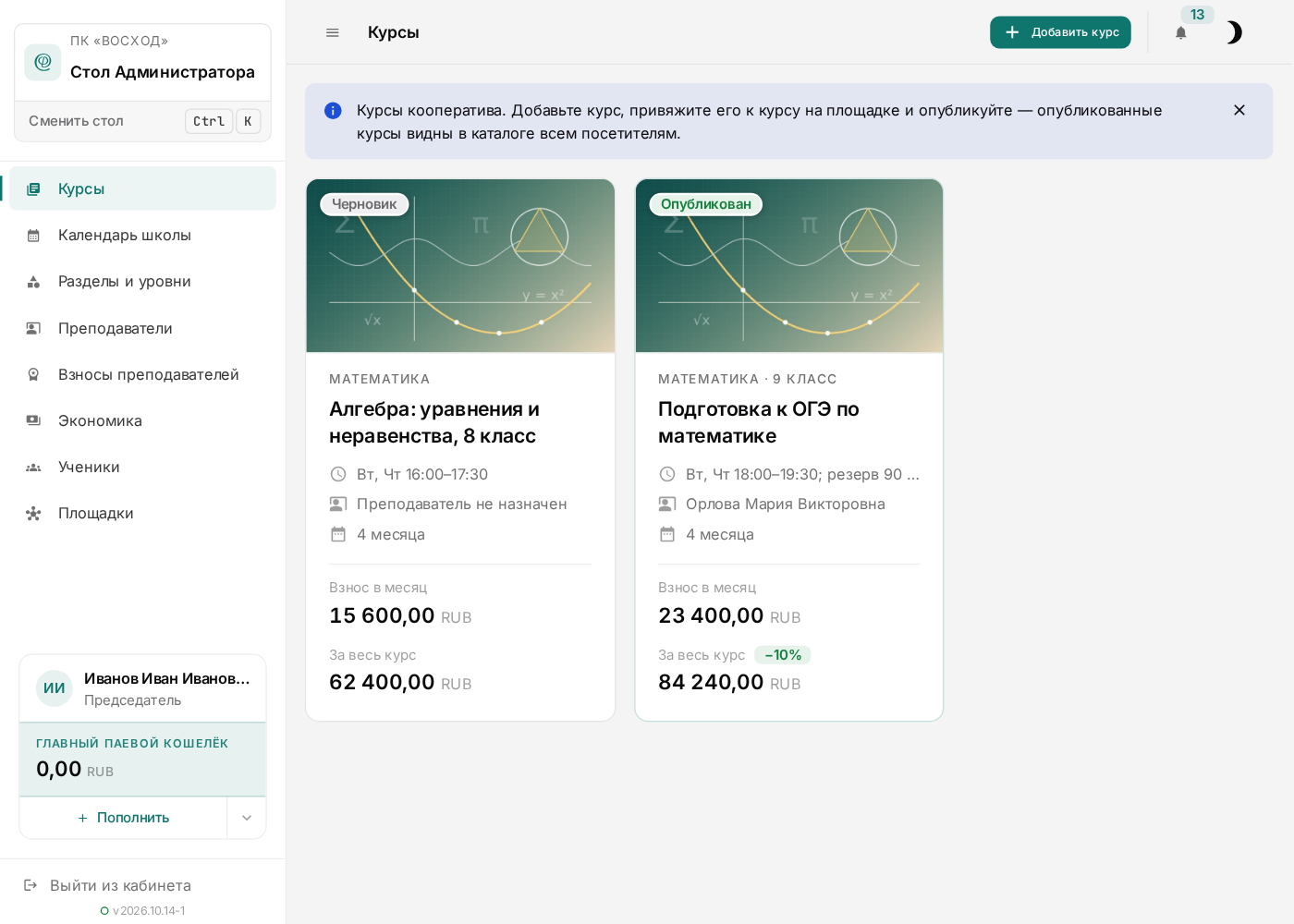Click the desk logo icon at top left
1294x924 pixels.
click(x=43, y=62)
